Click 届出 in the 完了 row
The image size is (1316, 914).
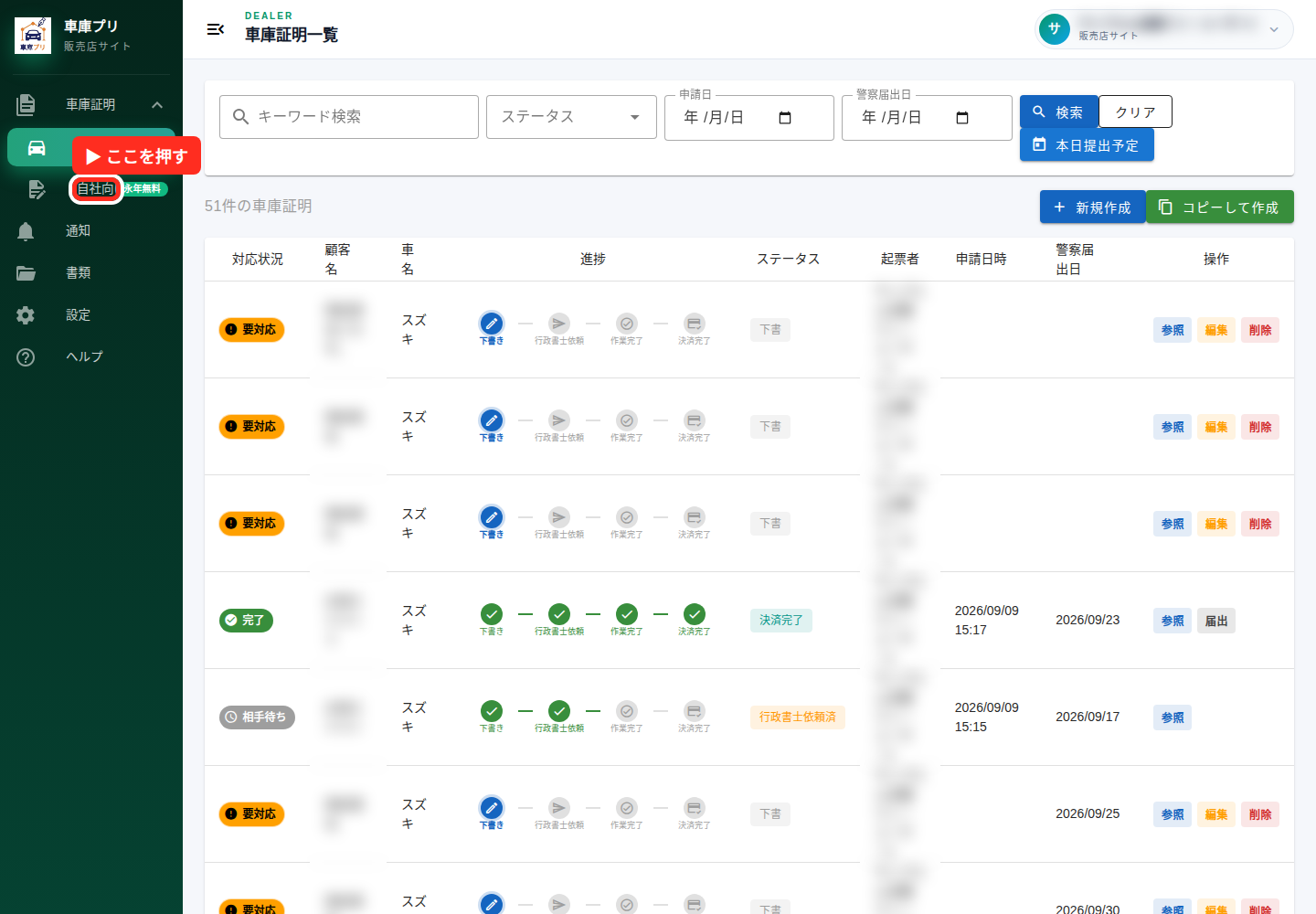(1216, 621)
